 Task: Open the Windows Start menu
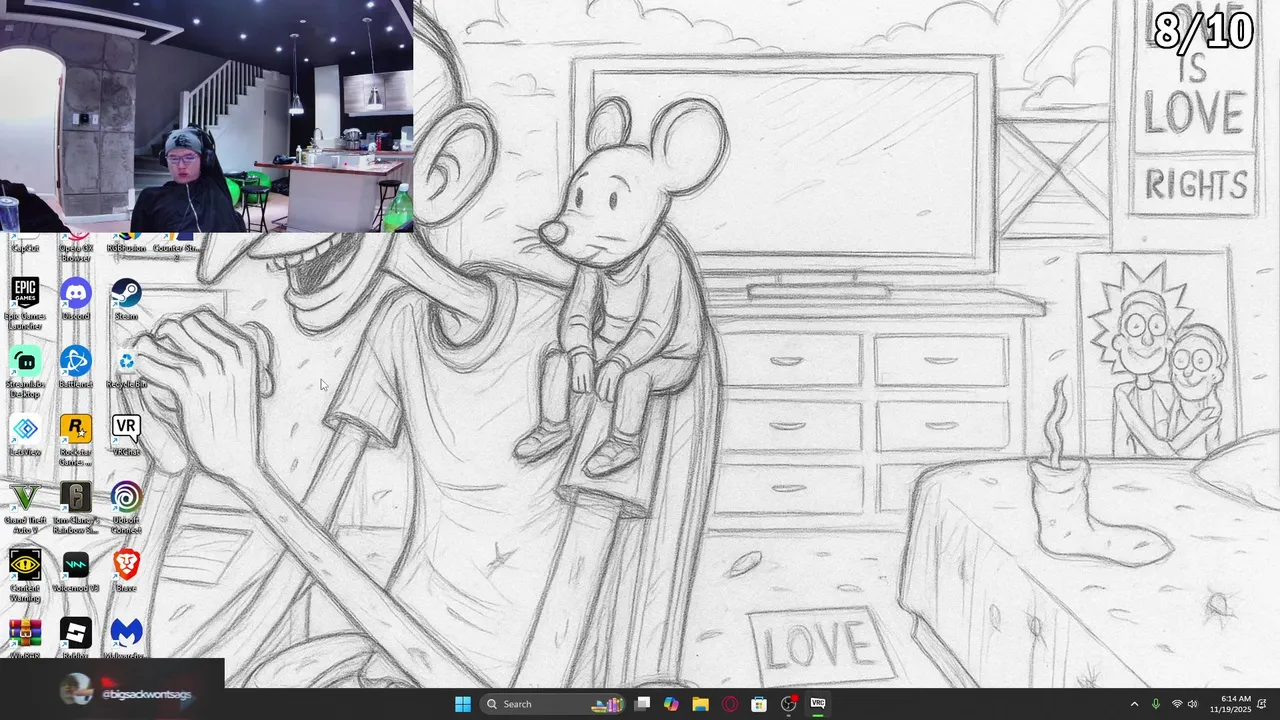463,704
